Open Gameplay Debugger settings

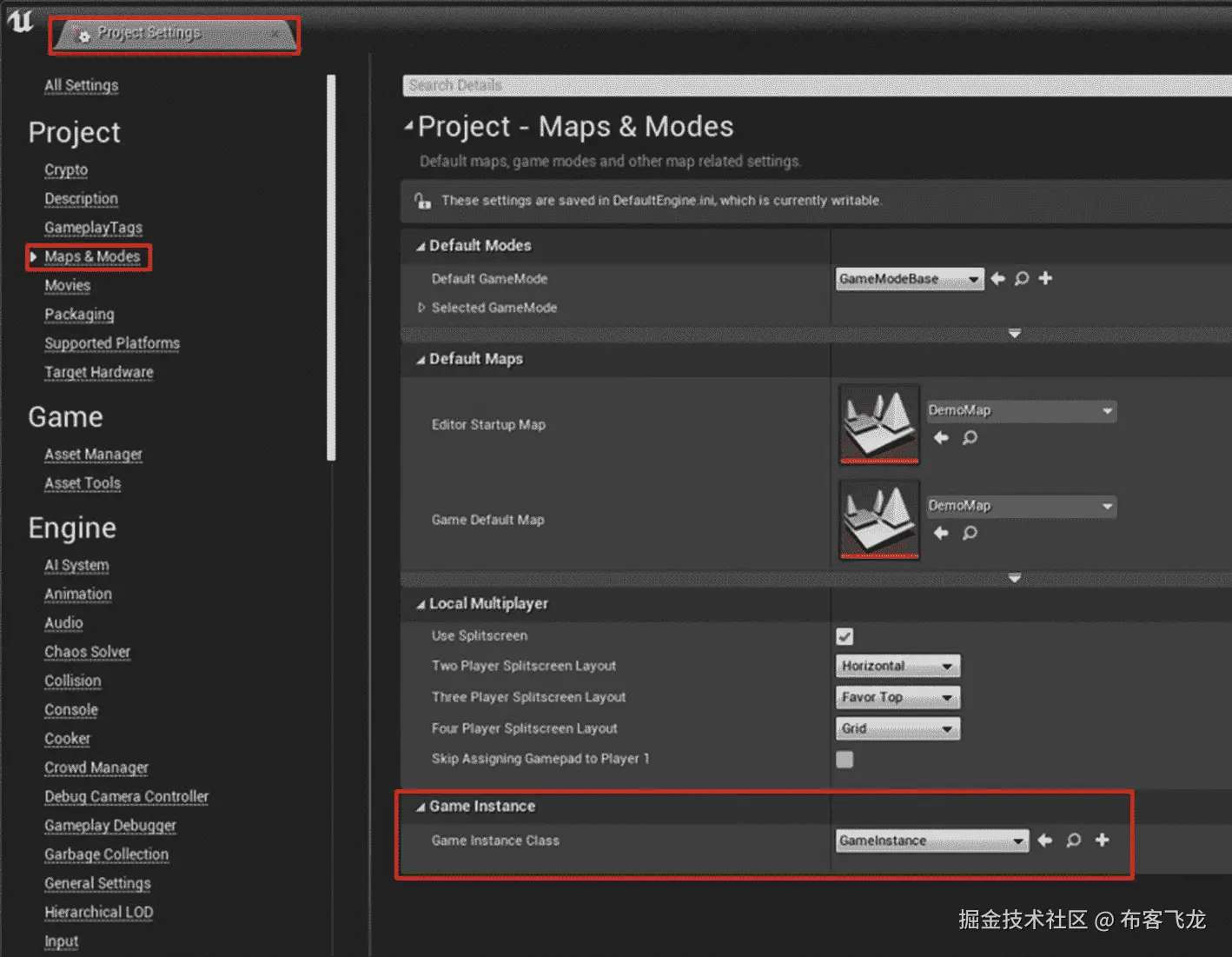pos(110,825)
